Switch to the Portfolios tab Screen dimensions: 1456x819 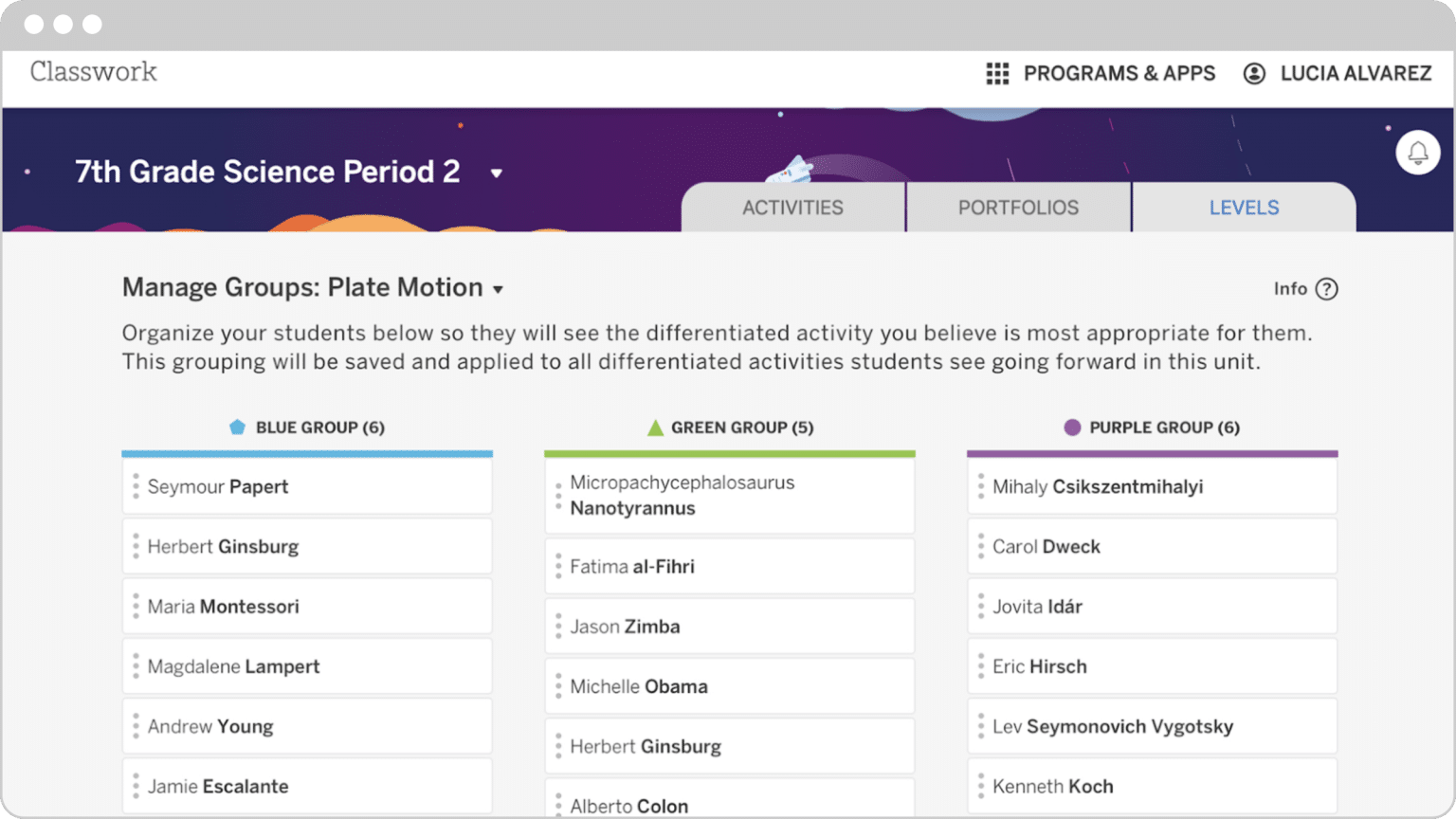coord(1018,207)
